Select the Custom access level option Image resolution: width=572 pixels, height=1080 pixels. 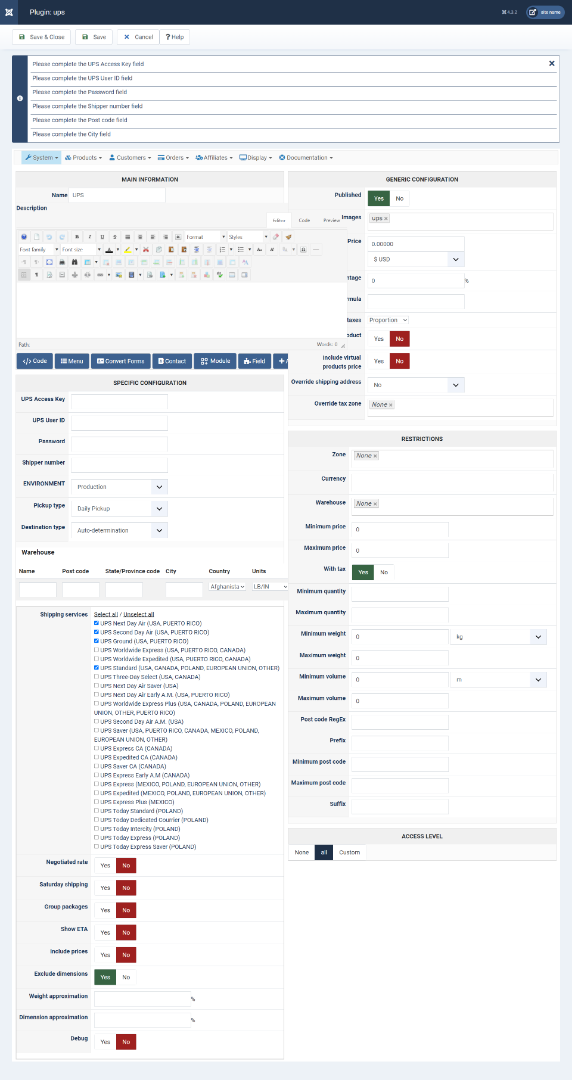pos(349,853)
